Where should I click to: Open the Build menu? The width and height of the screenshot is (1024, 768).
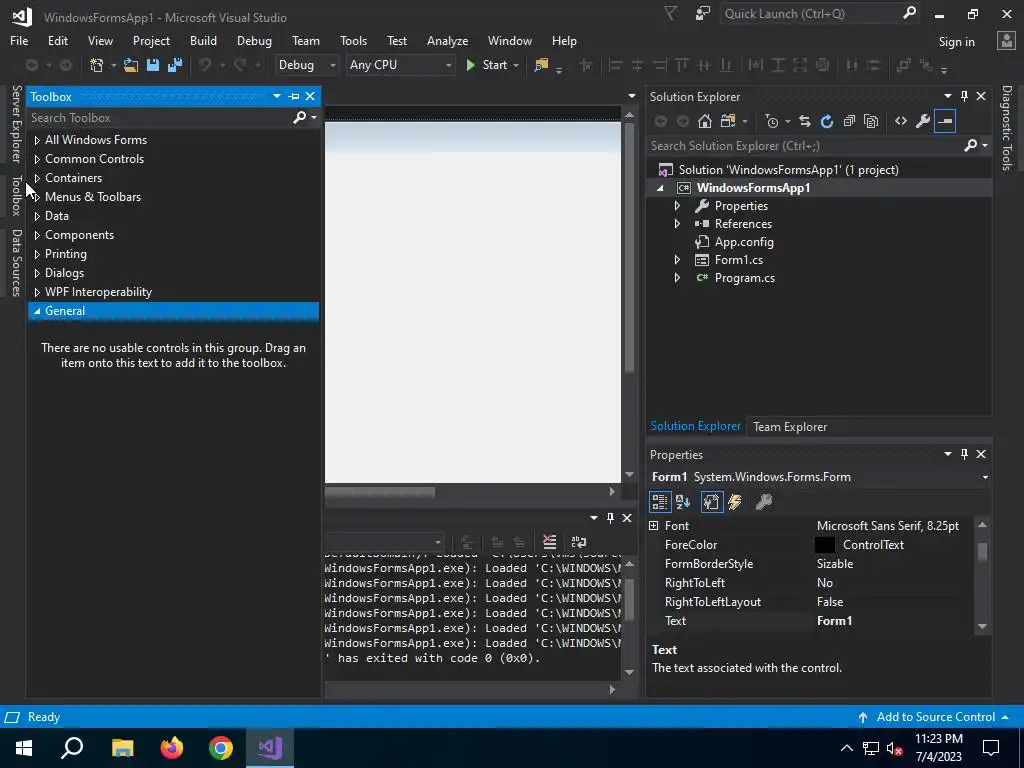[x=203, y=40]
